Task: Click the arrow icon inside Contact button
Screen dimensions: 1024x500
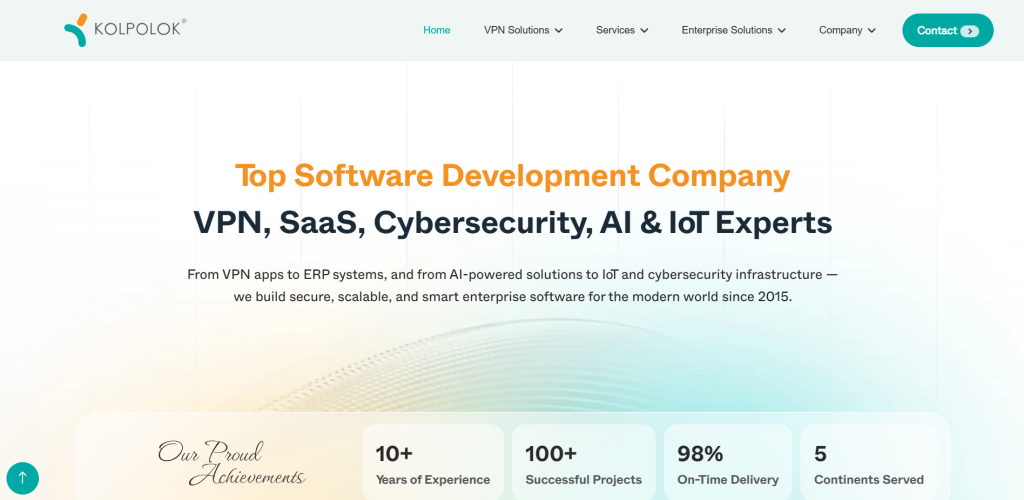Action: 969,31
